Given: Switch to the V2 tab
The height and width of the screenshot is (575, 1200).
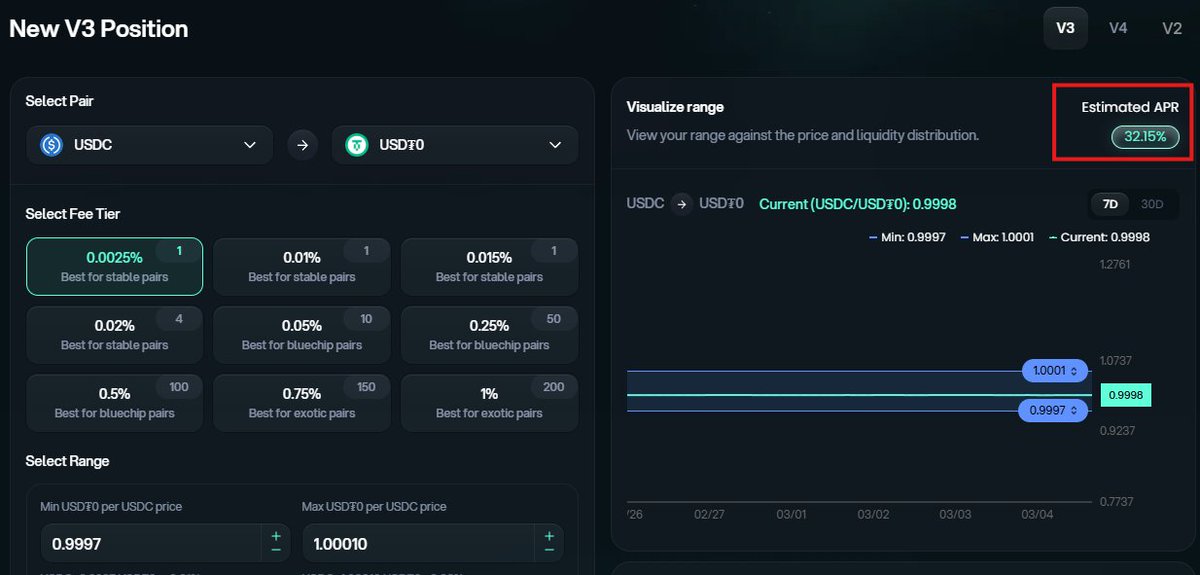Looking at the screenshot, I should pos(1172,28).
